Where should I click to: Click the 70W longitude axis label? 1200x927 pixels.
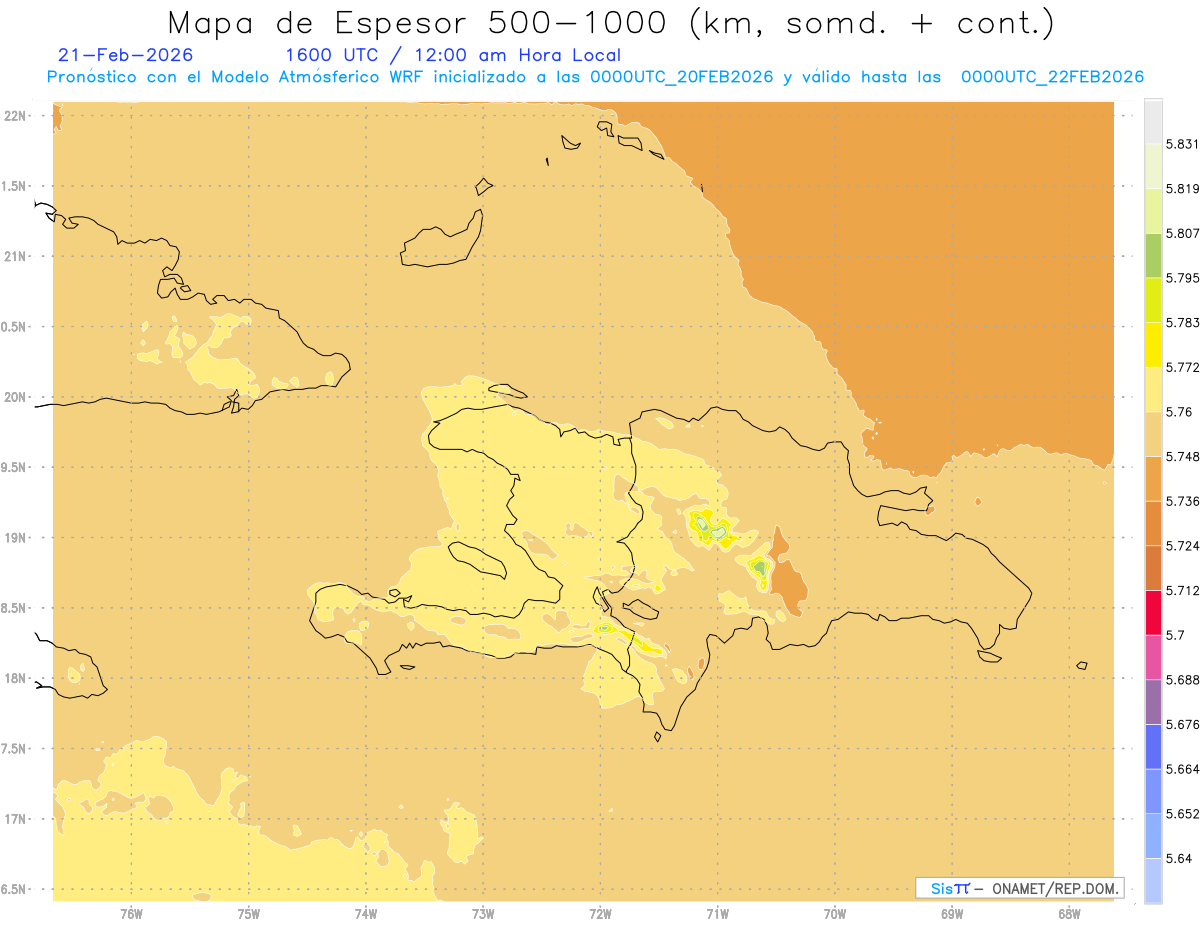click(x=835, y=913)
